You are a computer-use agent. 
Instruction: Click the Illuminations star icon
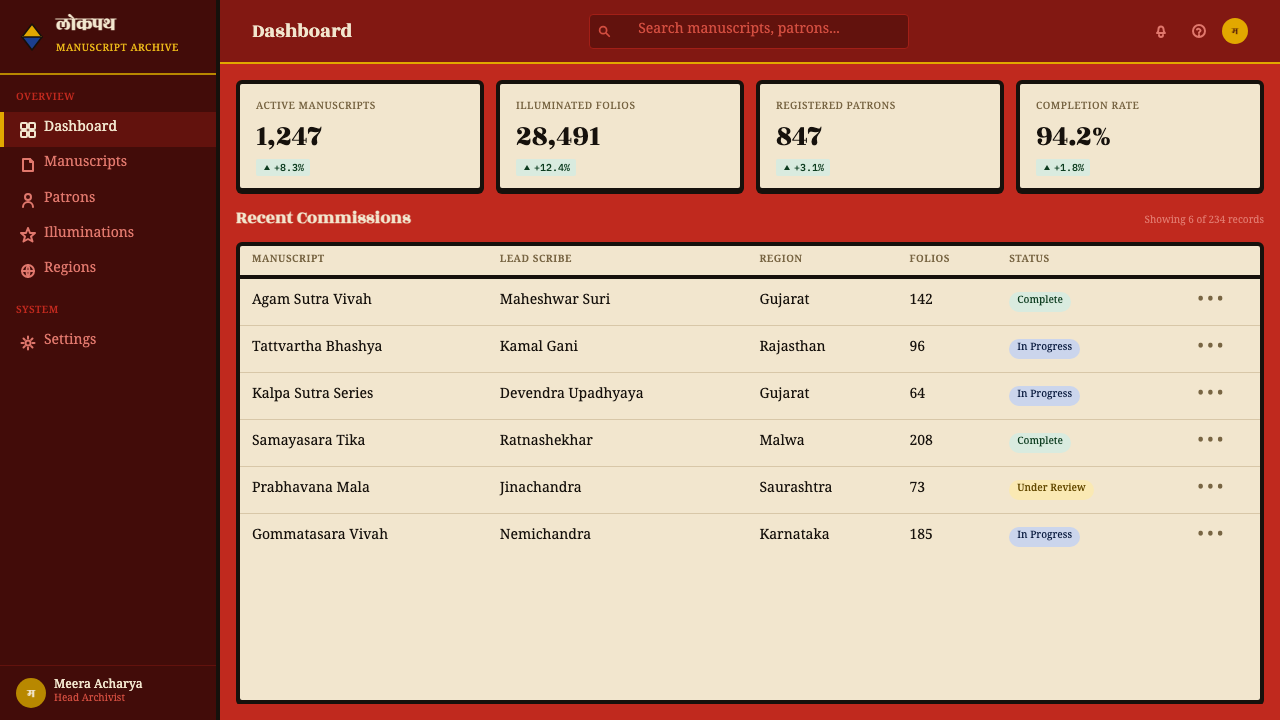28,235
